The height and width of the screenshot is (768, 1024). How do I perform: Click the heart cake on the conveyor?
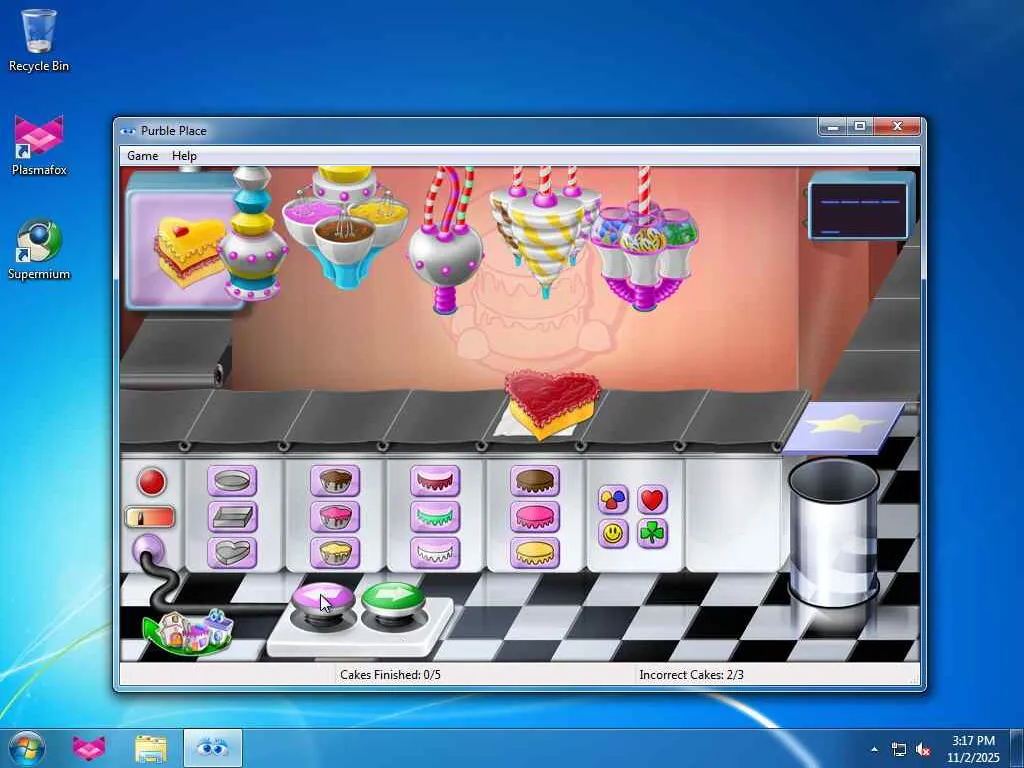click(x=552, y=403)
